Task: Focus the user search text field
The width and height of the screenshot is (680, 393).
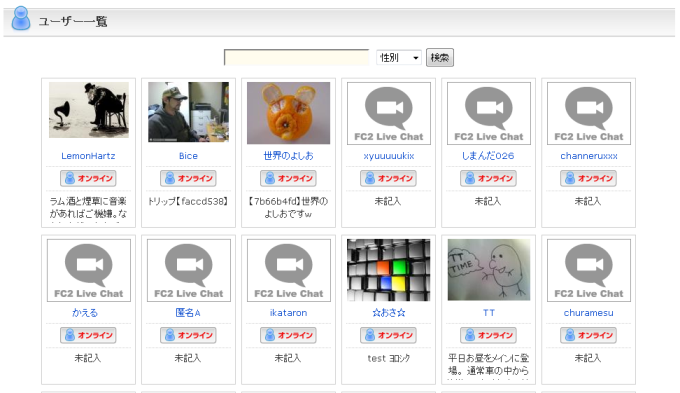Action: pyautogui.click(x=297, y=57)
